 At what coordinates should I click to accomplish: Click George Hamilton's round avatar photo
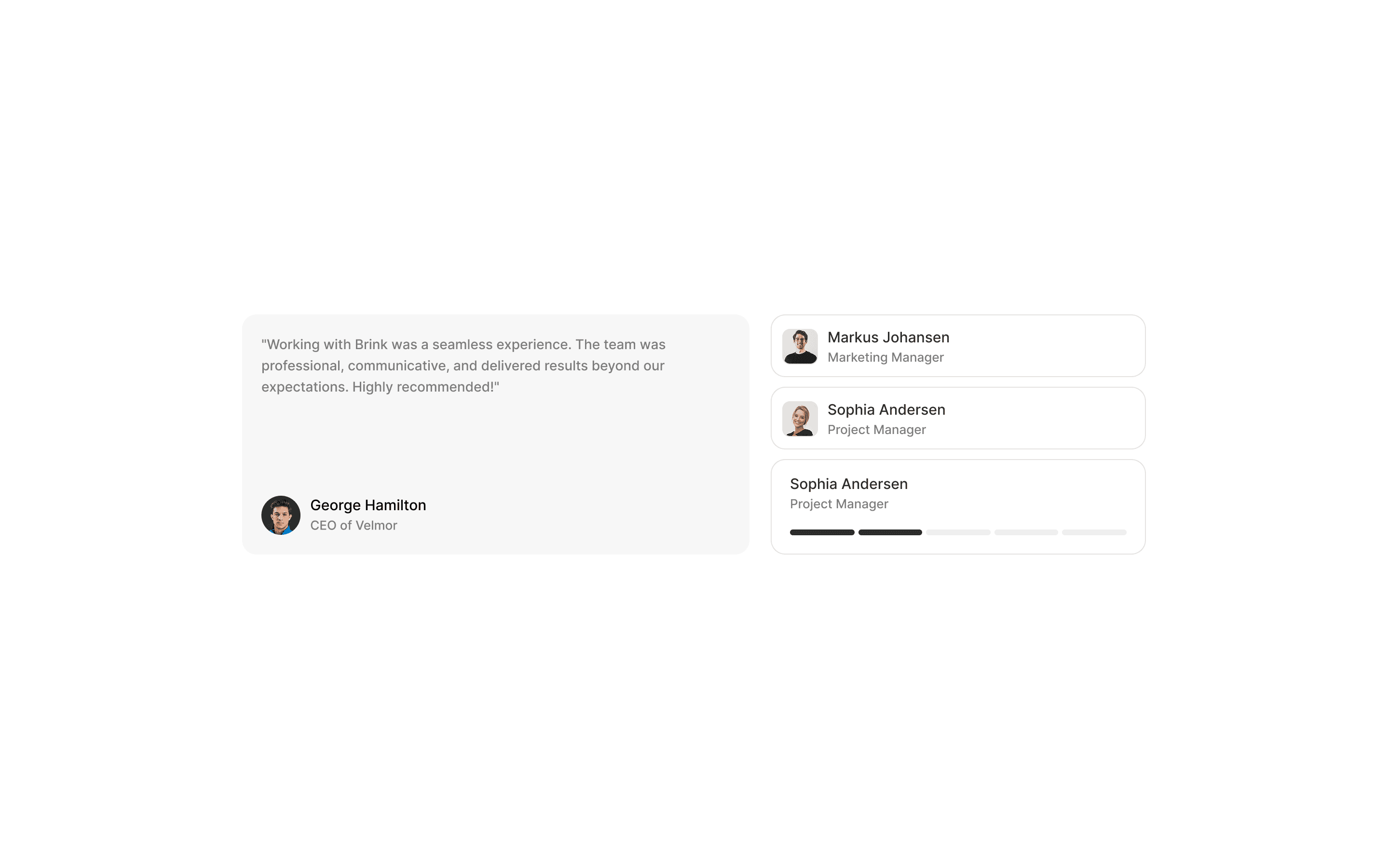(281, 515)
